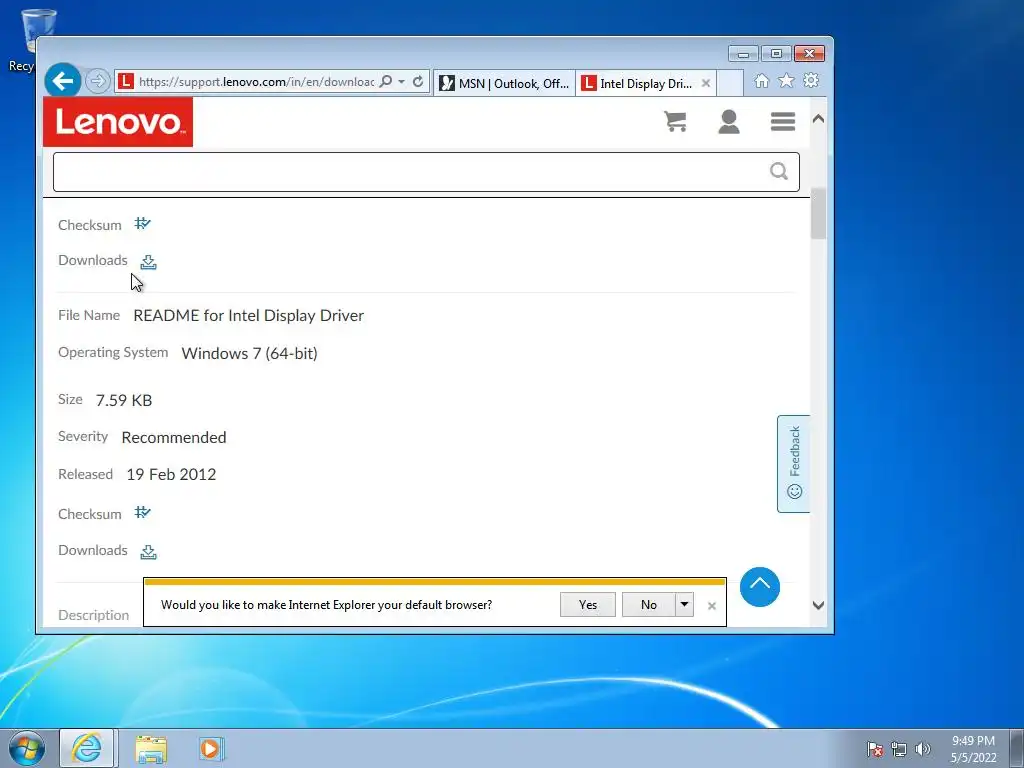Go back with the browser back arrow
The height and width of the screenshot is (768, 1024).
[x=63, y=81]
